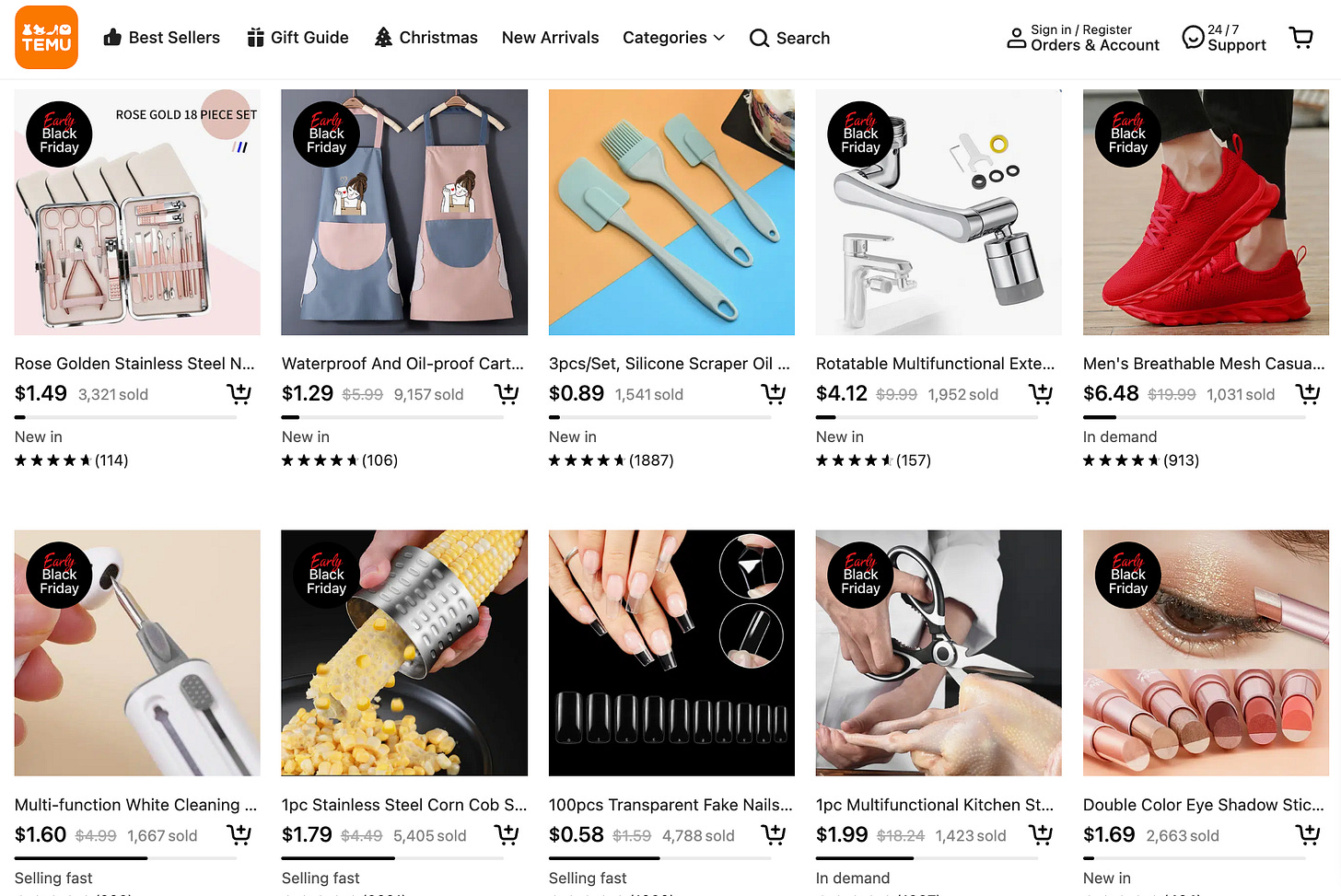Click the Search field in header
Screen dimensions: 1341x896
click(x=789, y=38)
